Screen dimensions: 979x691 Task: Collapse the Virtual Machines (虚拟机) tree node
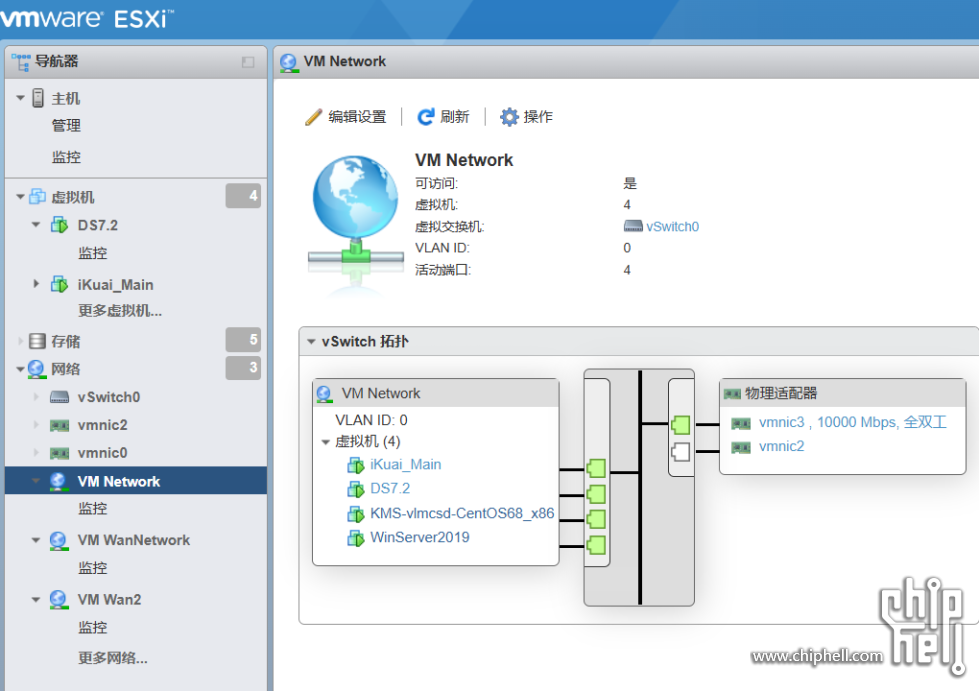pyautogui.click(x=20, y=197)
